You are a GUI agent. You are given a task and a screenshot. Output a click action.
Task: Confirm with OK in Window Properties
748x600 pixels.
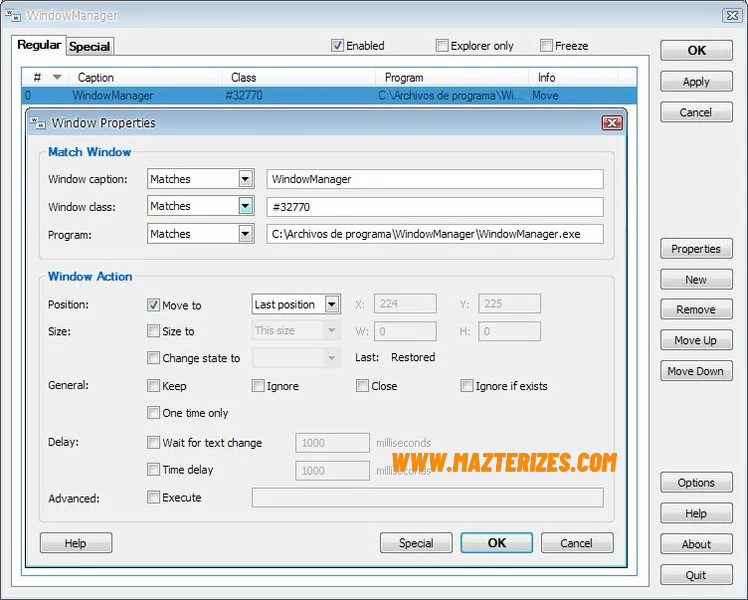click(497, 543)
